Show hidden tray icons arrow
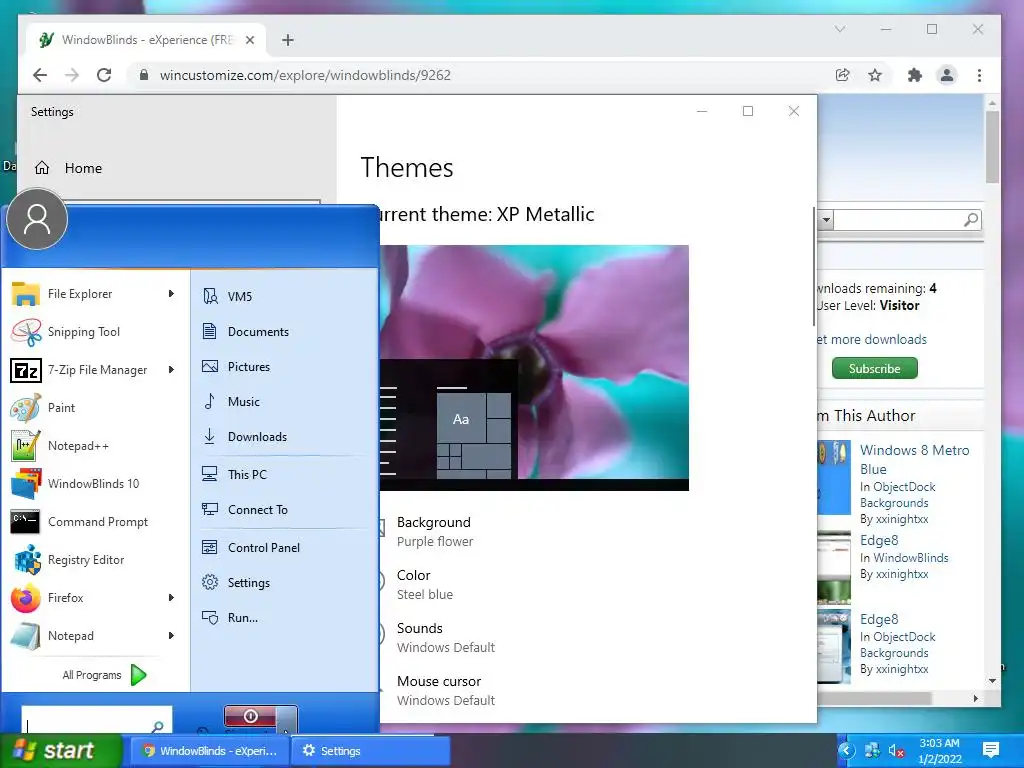Viewport: 1024px width, 768px height. [846, 750]
